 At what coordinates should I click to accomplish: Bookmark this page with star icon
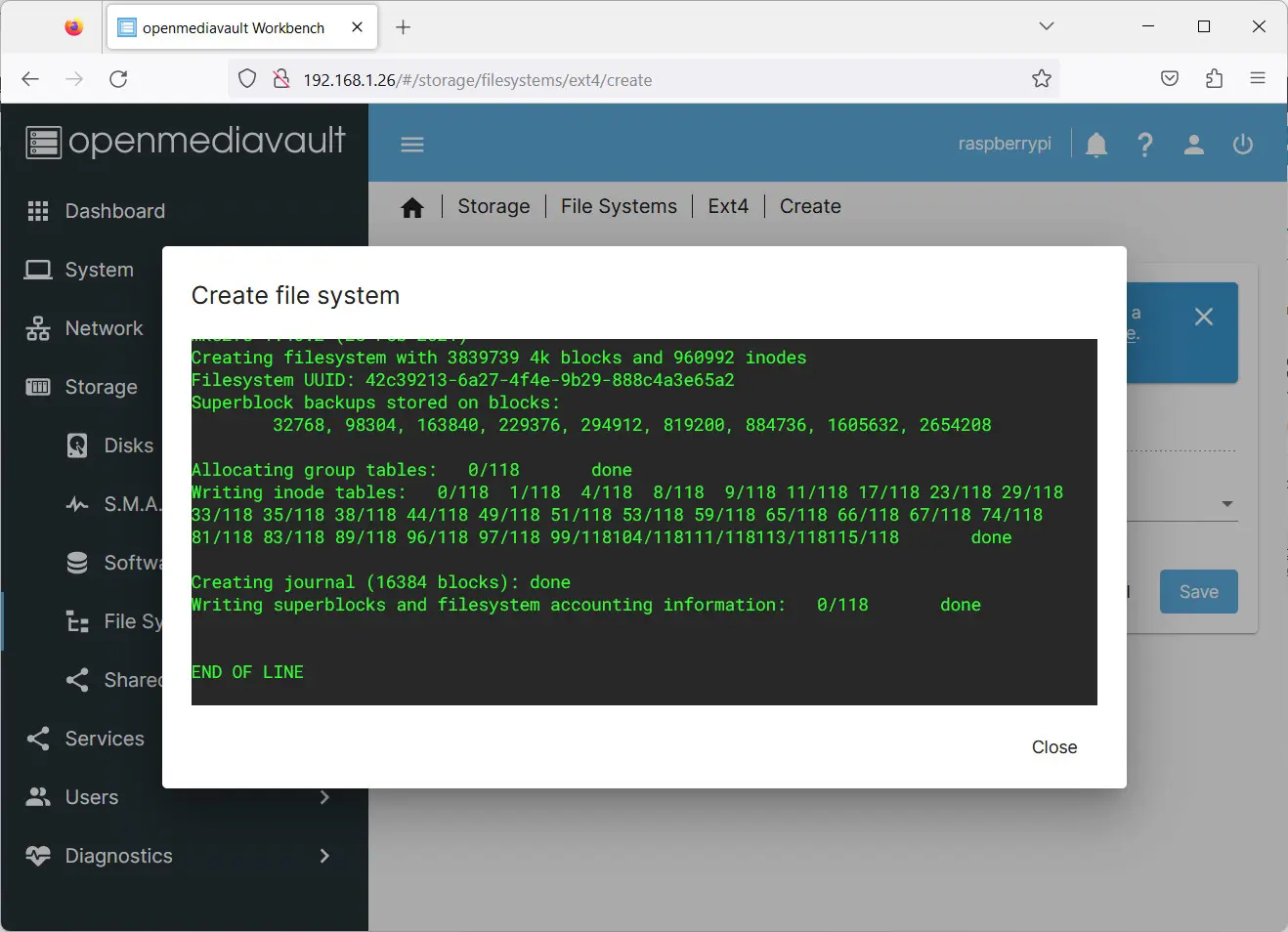(x=1041, y=79)
